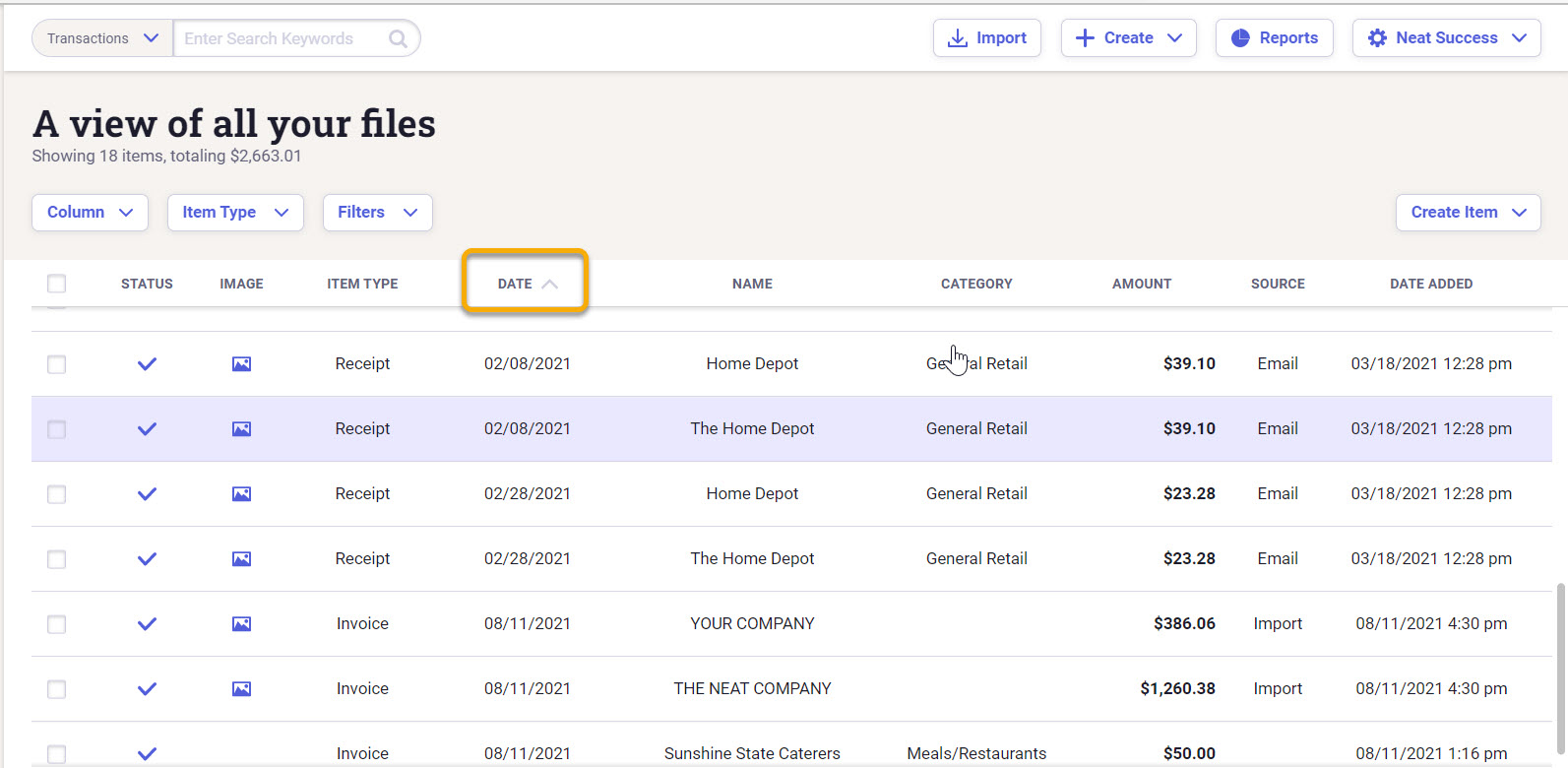Open the image of $39.10 Home Depot receipt

[x=241, y=364]
